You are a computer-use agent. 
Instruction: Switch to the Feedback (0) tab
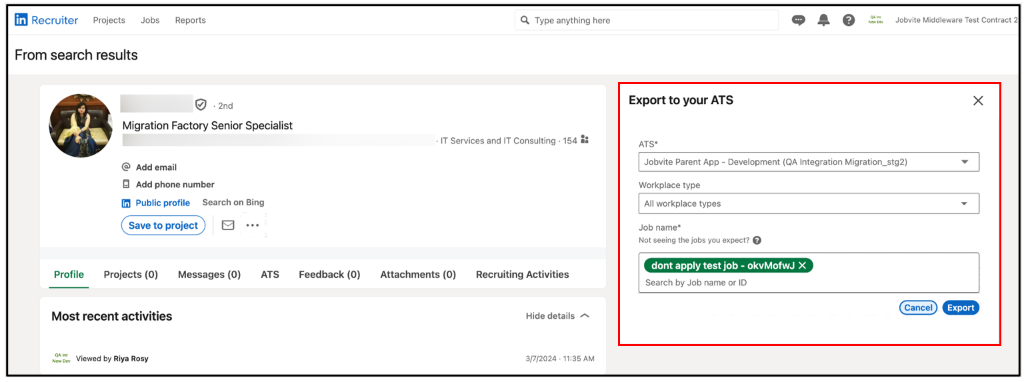coord(330,275)
